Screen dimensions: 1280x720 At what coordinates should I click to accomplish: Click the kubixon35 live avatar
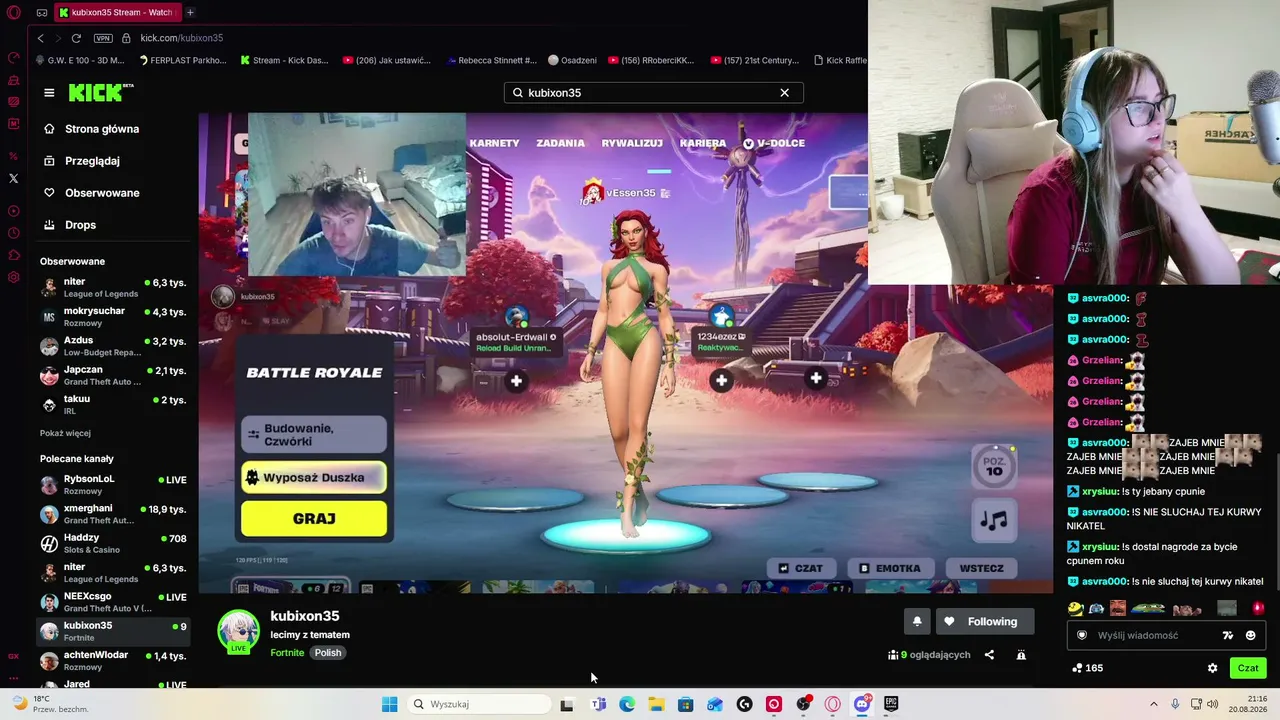(x=238, y=632)
